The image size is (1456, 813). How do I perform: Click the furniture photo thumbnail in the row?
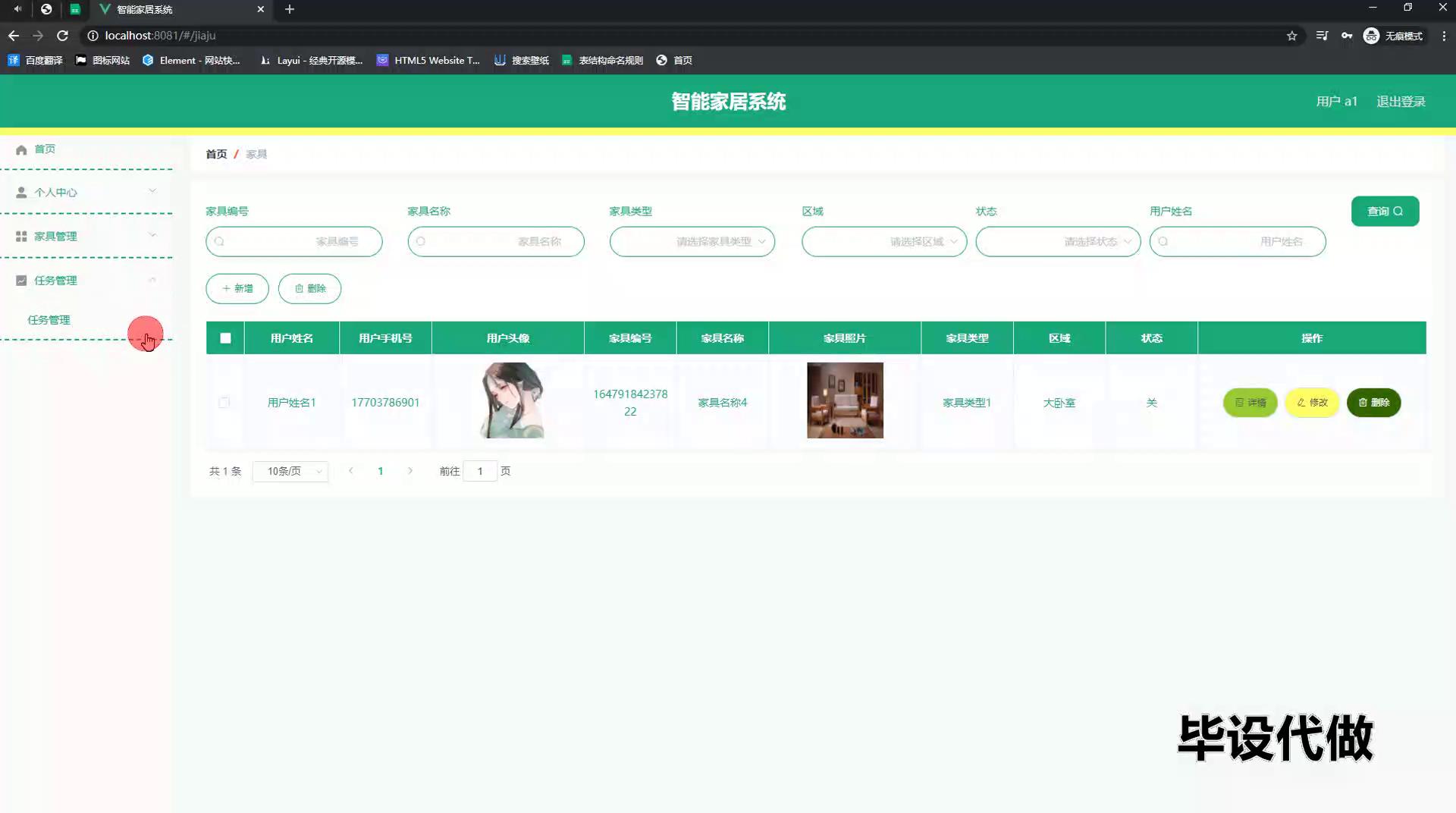pos(845,400)
